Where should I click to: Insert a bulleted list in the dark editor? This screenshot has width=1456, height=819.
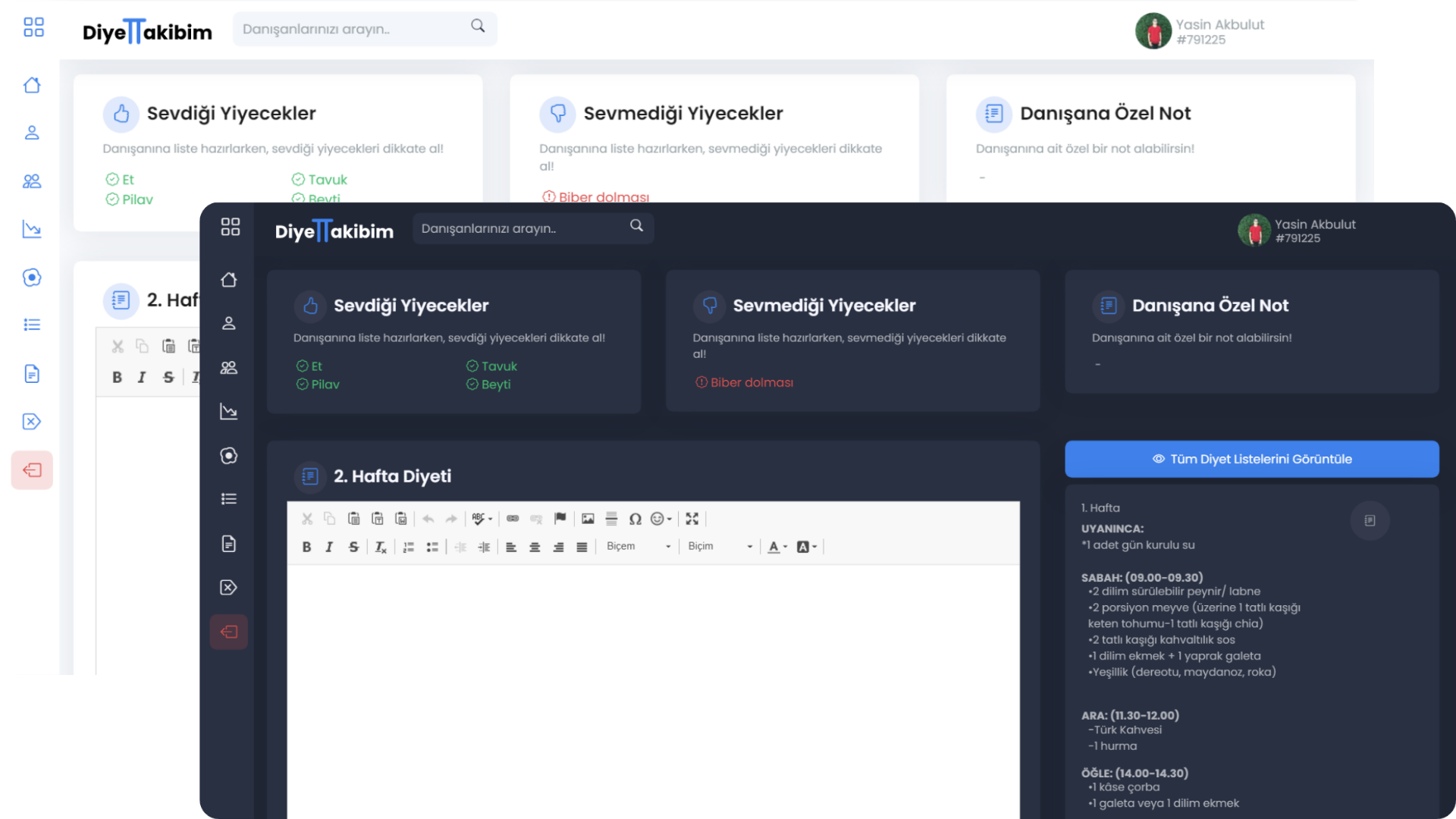pos(432,547)
